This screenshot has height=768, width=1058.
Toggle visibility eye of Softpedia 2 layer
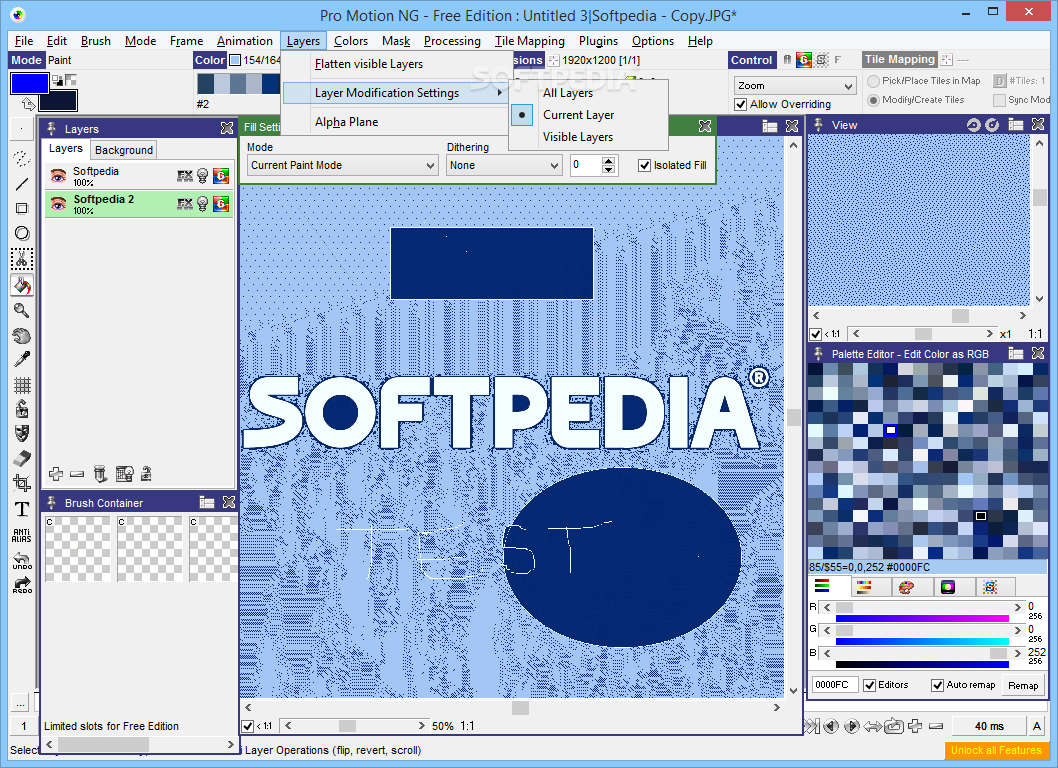pos(59,204)
